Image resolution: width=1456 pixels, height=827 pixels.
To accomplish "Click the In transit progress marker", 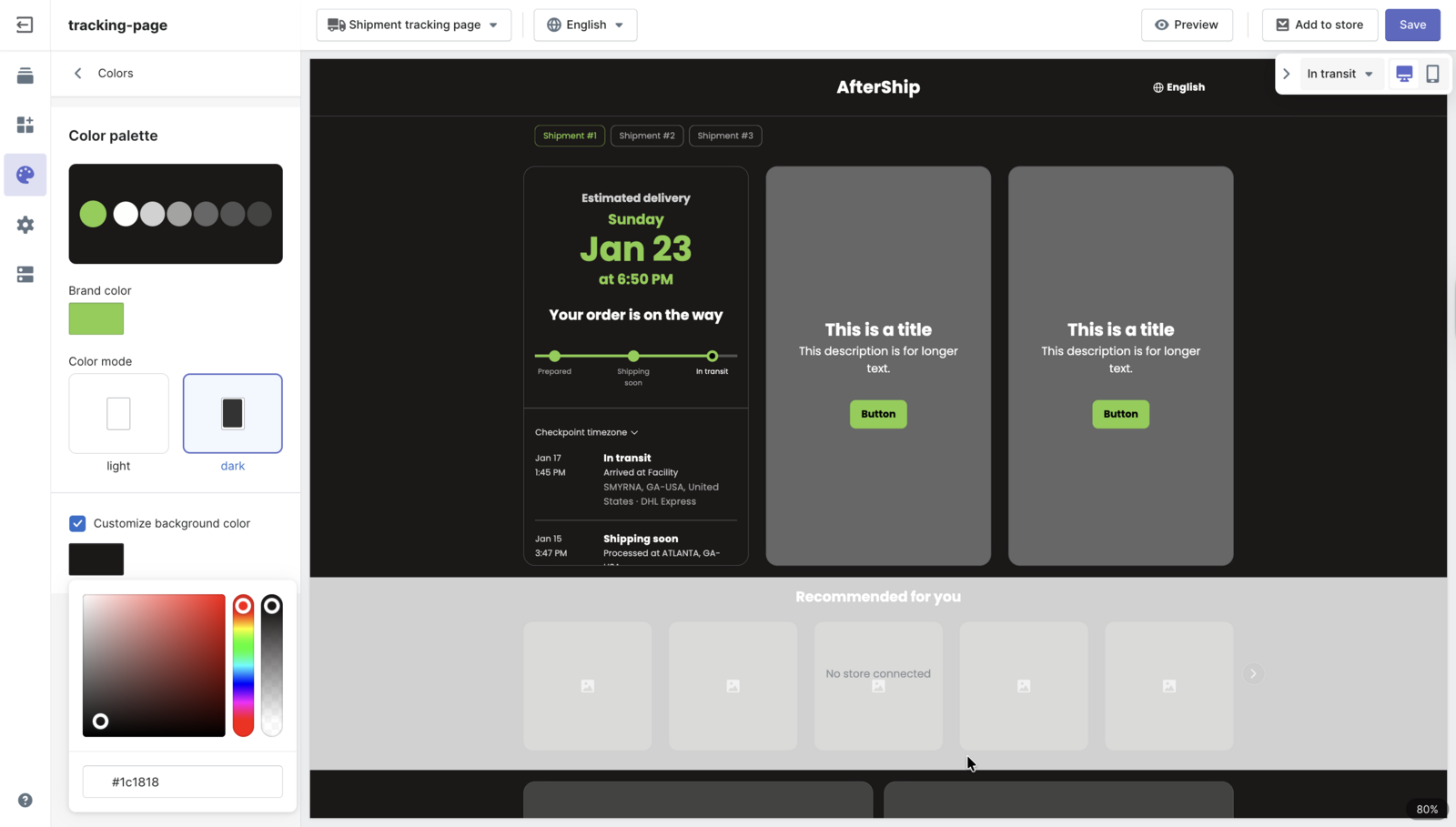I will [712, 356].
